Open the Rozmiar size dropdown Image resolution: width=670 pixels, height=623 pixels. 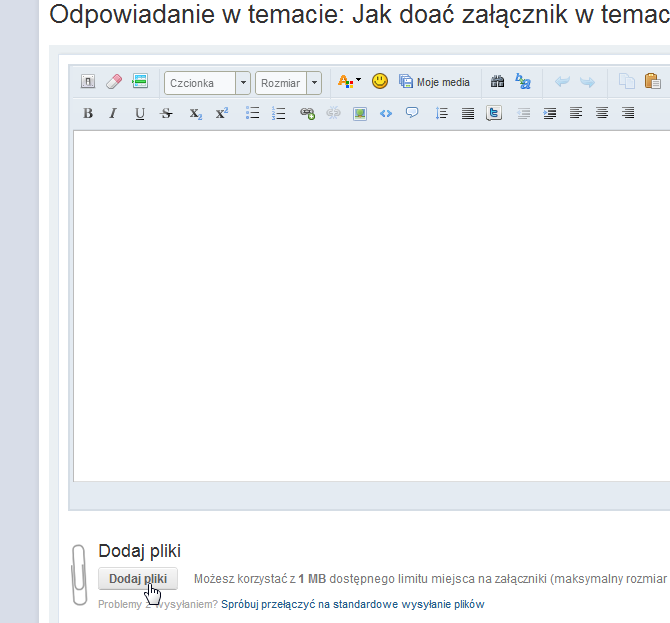click(288, 83)
